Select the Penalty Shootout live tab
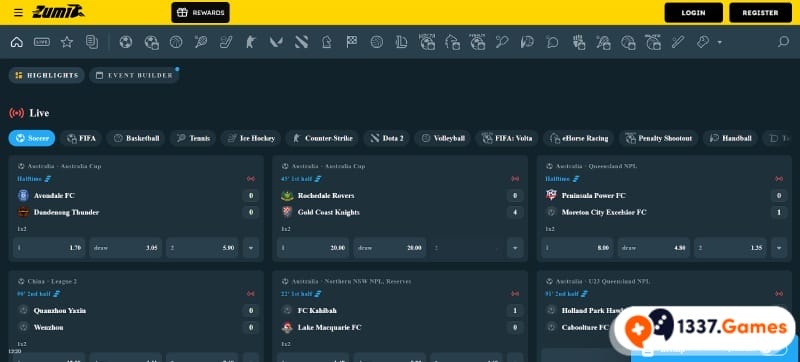This screenshot has width=800, height=362. coord(659,138)
